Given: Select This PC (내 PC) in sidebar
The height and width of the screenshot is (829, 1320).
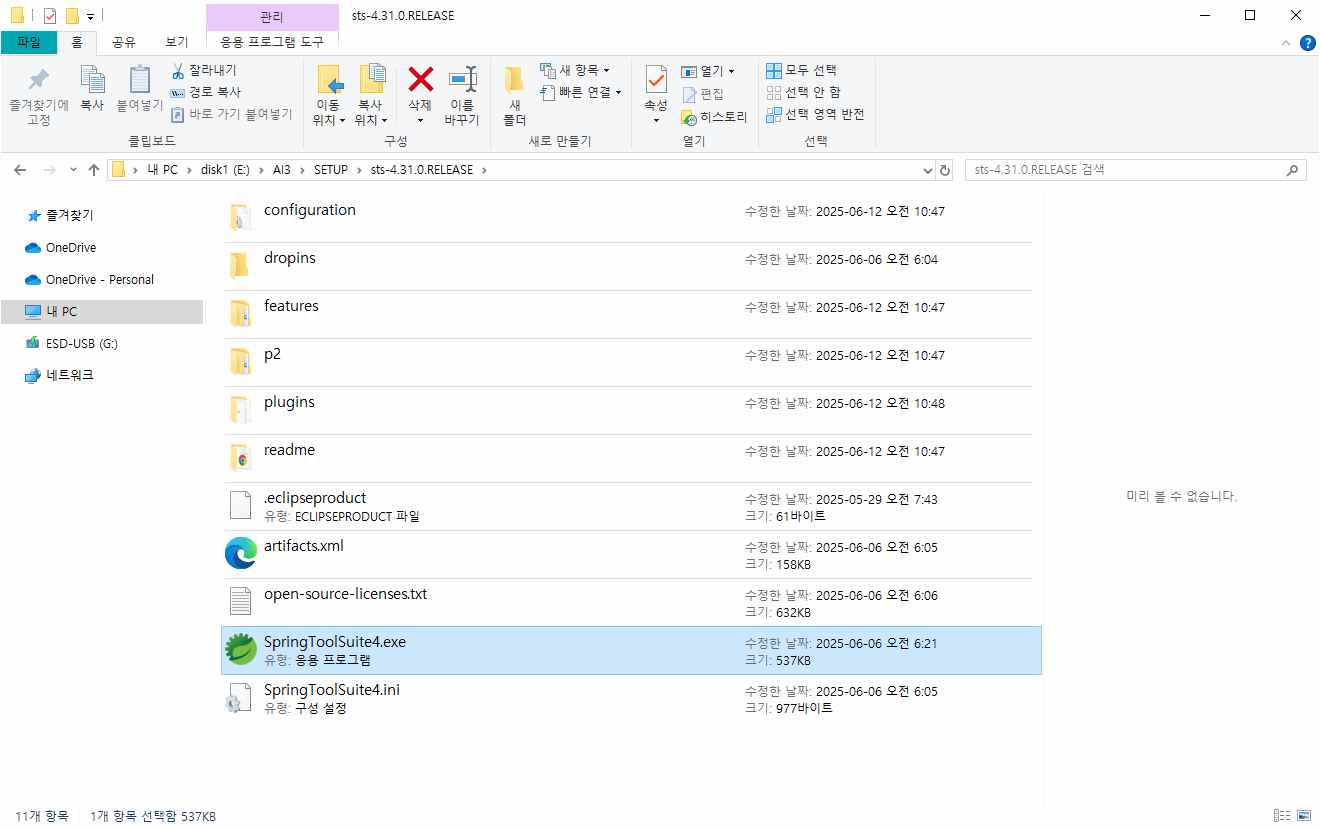Looking at the screenshot, I should pyautogui.click(x=101, y=312).
